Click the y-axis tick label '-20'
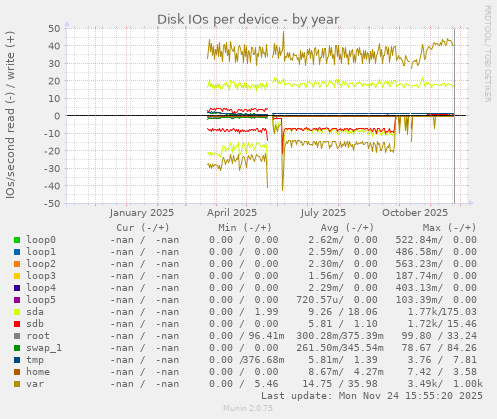 (x=52, y=151)
